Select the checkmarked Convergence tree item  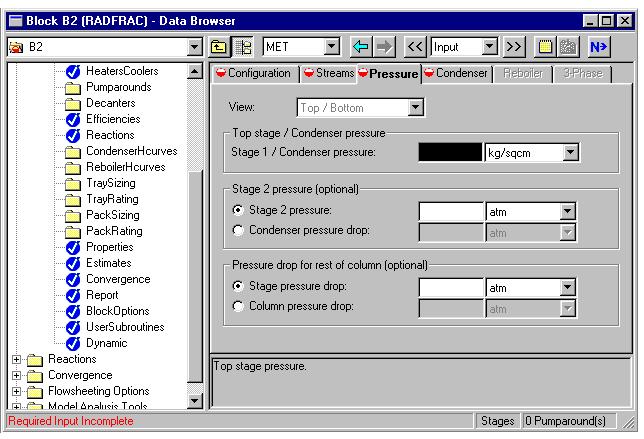coord(118,279)
